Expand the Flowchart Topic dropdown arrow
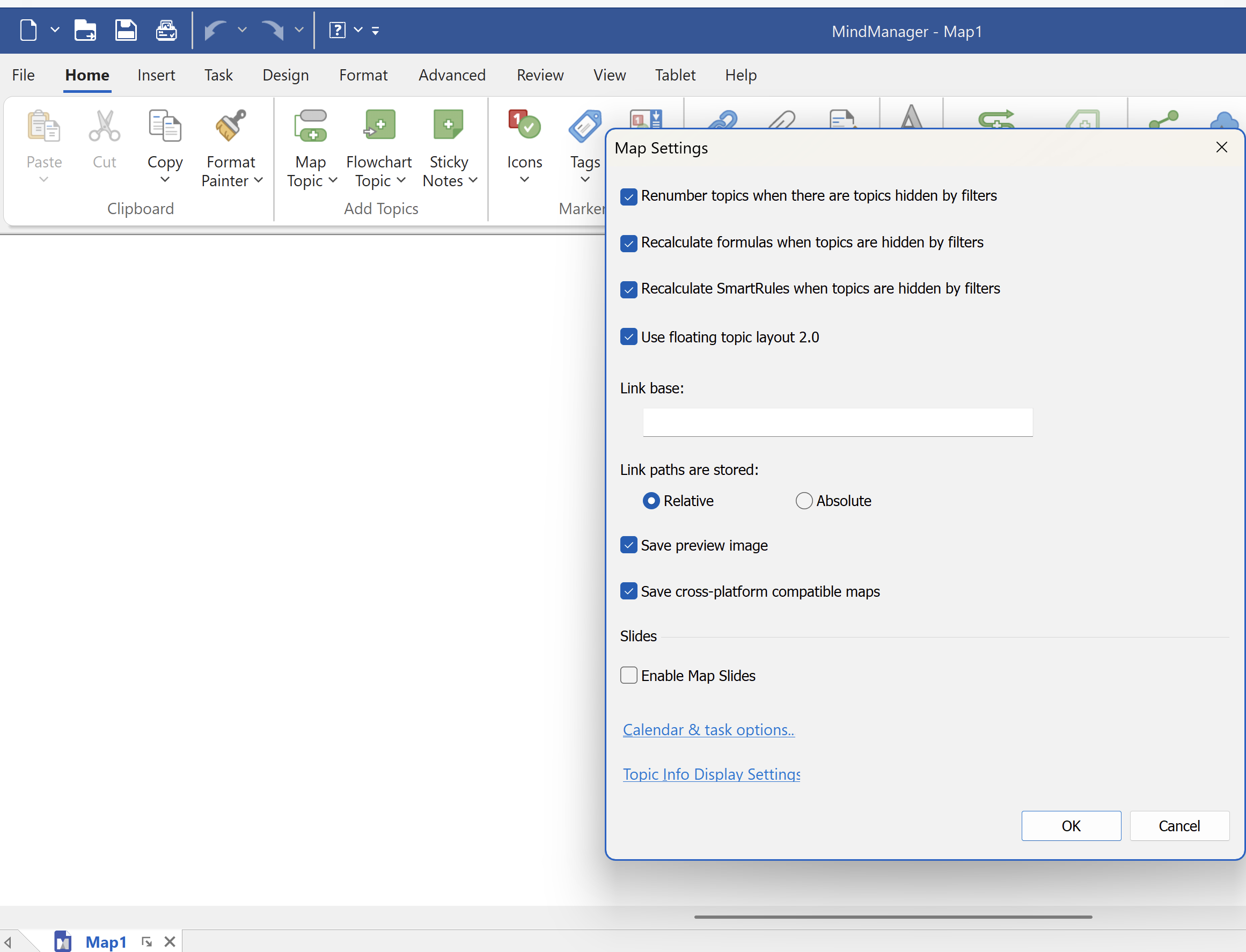The height and width of the screenshot is (952, 1246). (401, 180)
